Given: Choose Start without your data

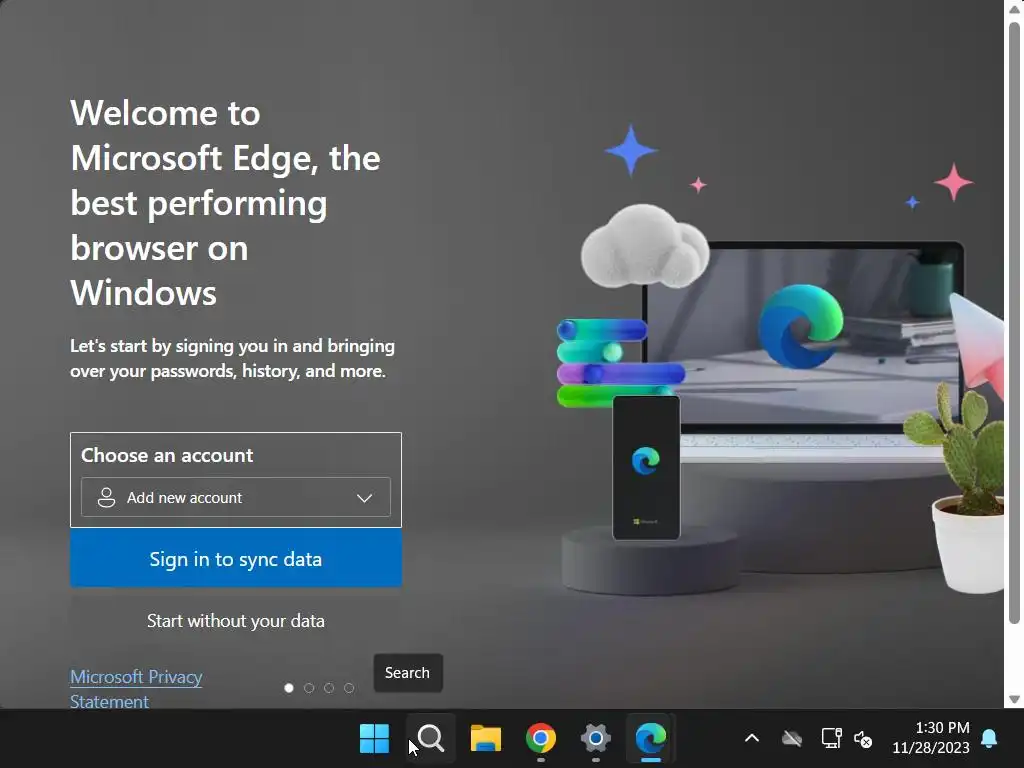Looking at the screenshot, I should (236, 620).
